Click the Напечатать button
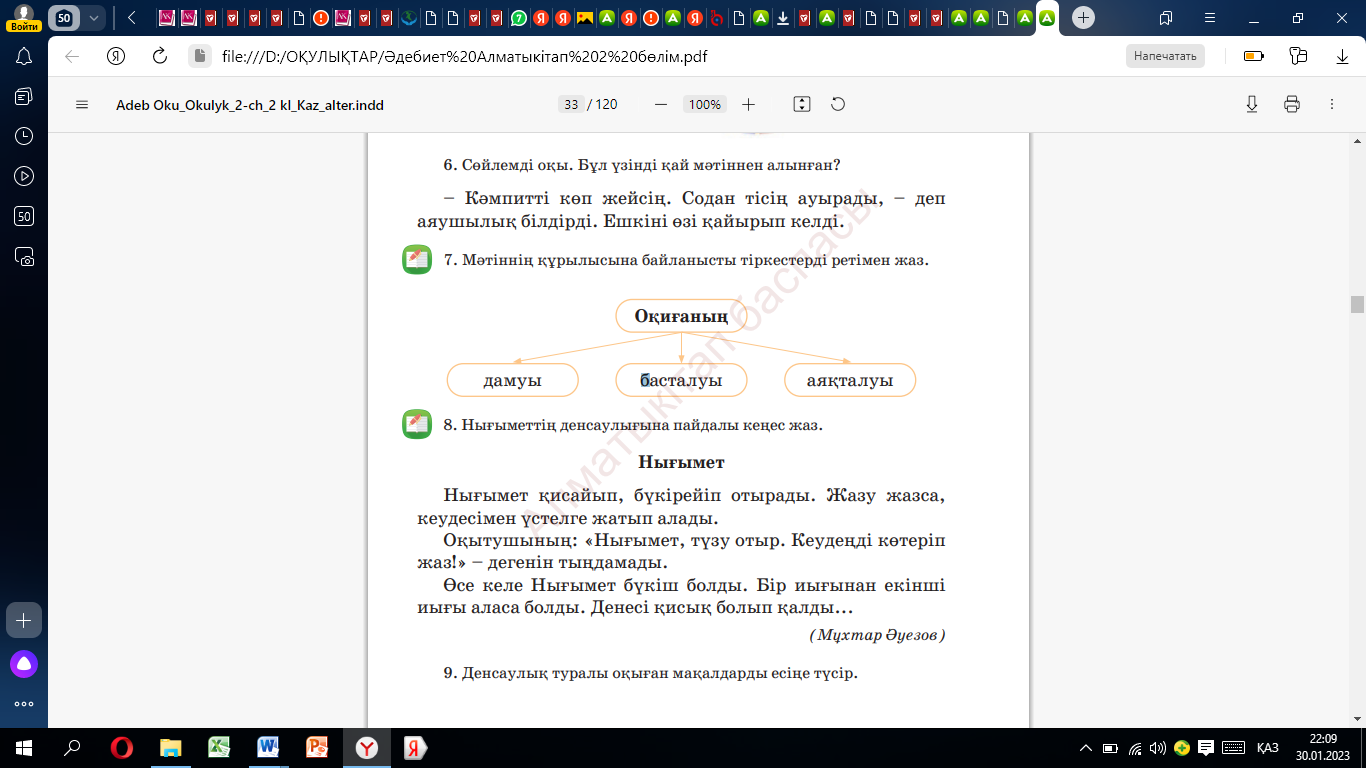The image size is (1366, 768). [1165, 56]
